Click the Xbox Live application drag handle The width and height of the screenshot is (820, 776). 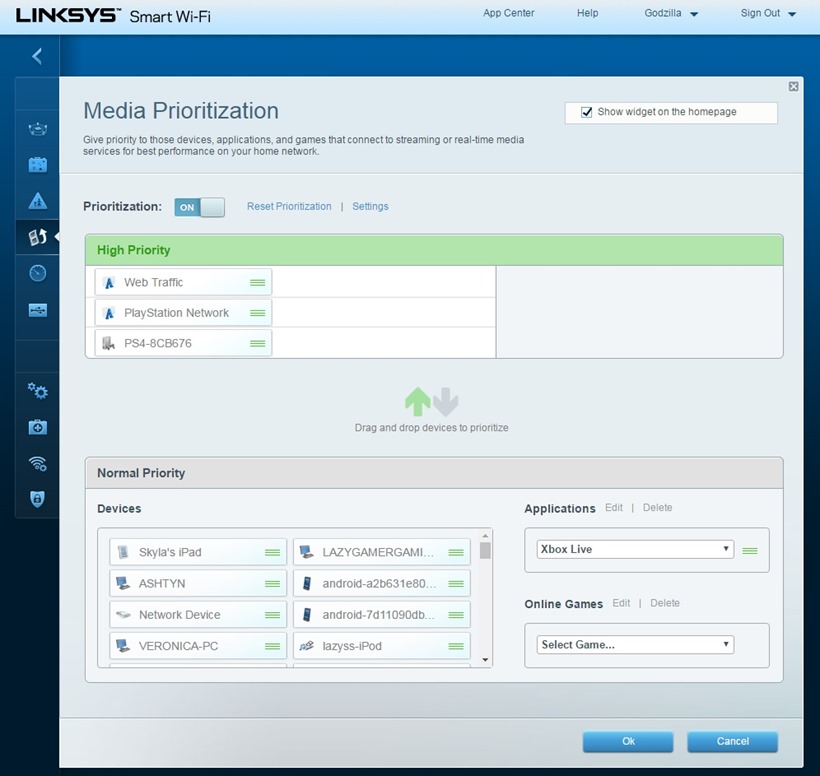click(x=750, y=551)
